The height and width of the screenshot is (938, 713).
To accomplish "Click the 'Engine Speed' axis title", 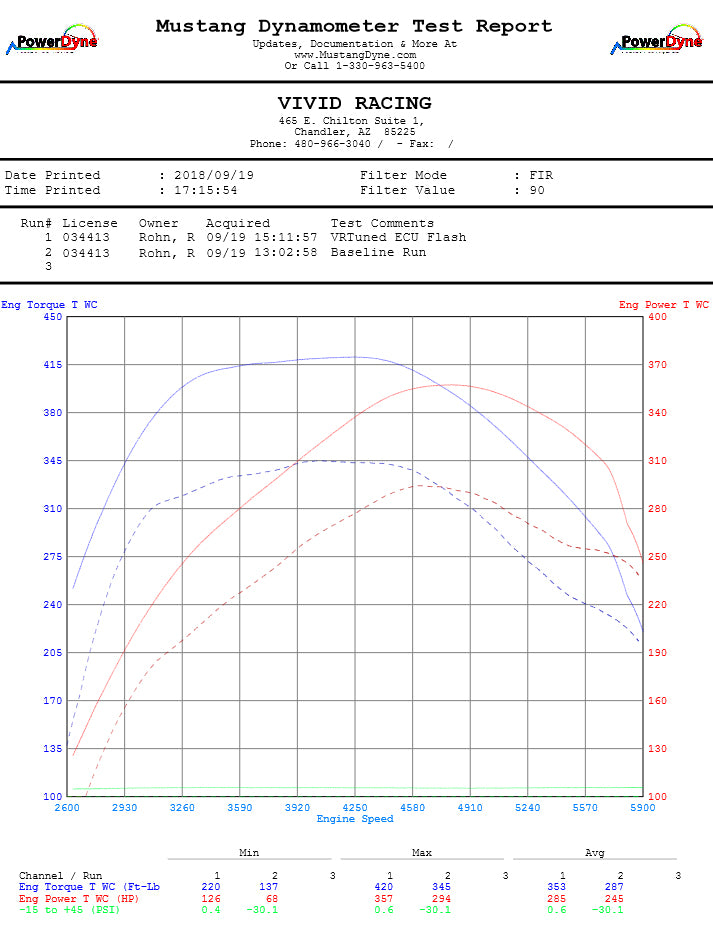I will click(x=355, y=818).
